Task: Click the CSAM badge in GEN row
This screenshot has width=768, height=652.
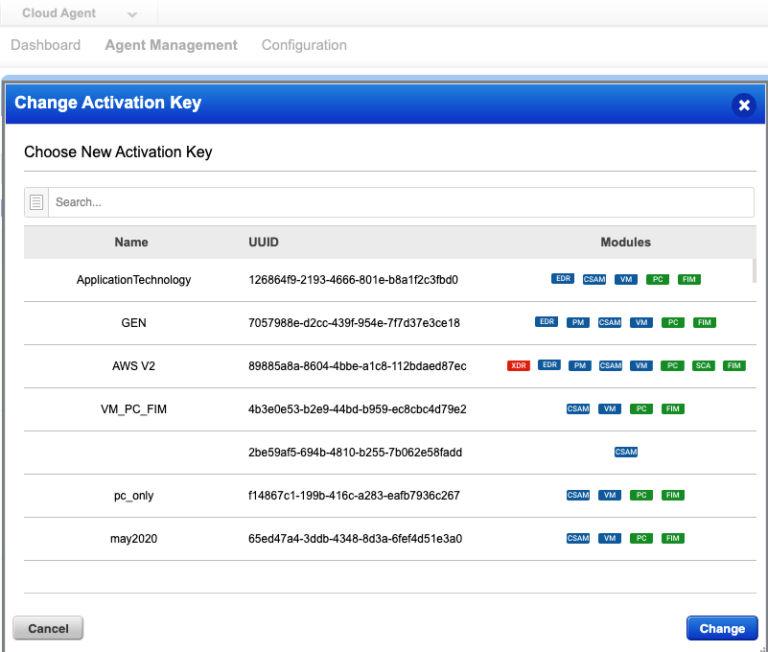Action: point(609,322)
